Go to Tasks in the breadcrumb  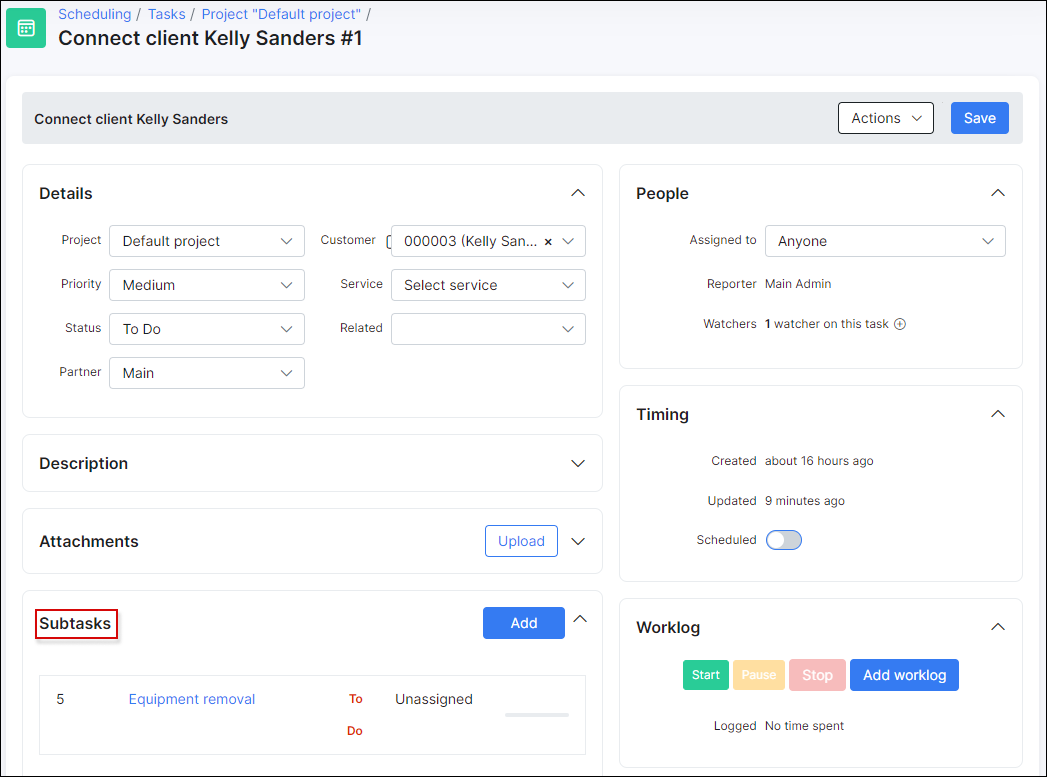(x=166, y=14)
